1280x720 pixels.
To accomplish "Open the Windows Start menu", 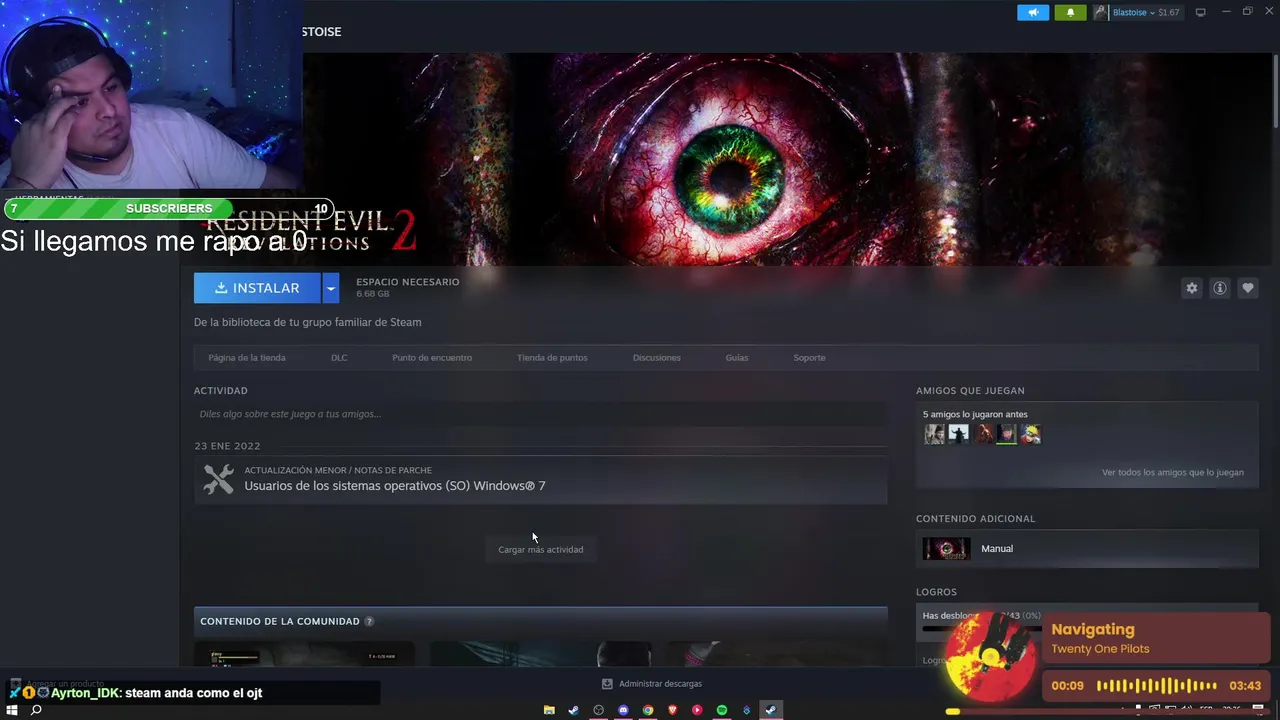I will point(12,710).
